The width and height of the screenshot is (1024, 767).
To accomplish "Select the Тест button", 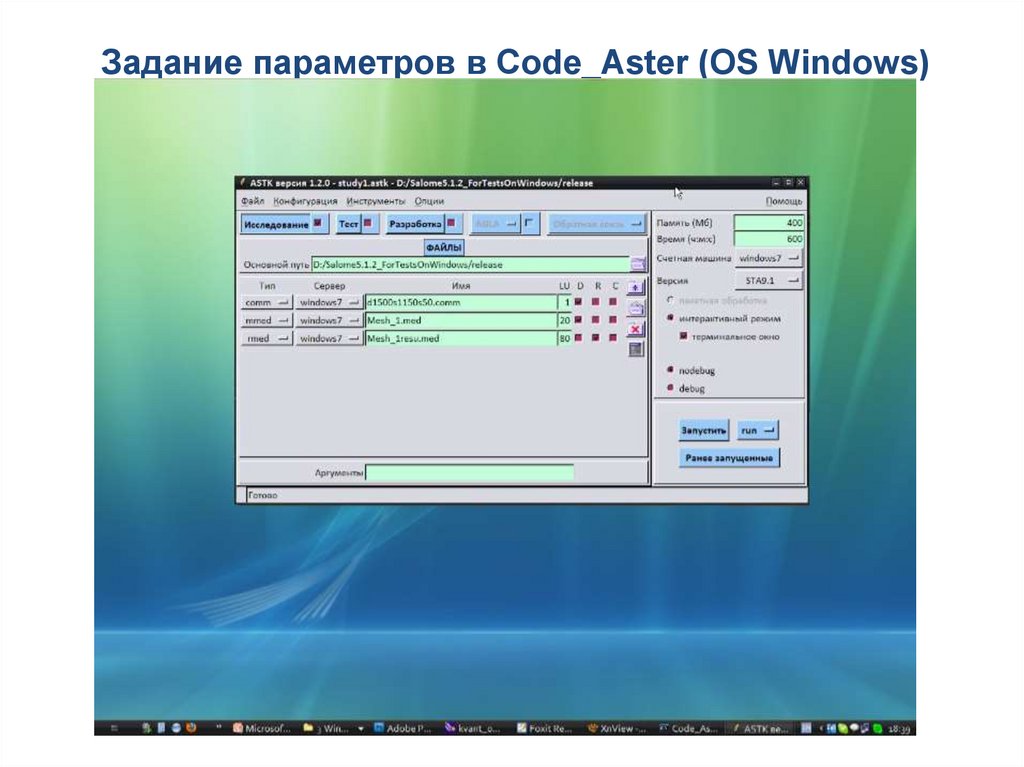I will point(349,224).
